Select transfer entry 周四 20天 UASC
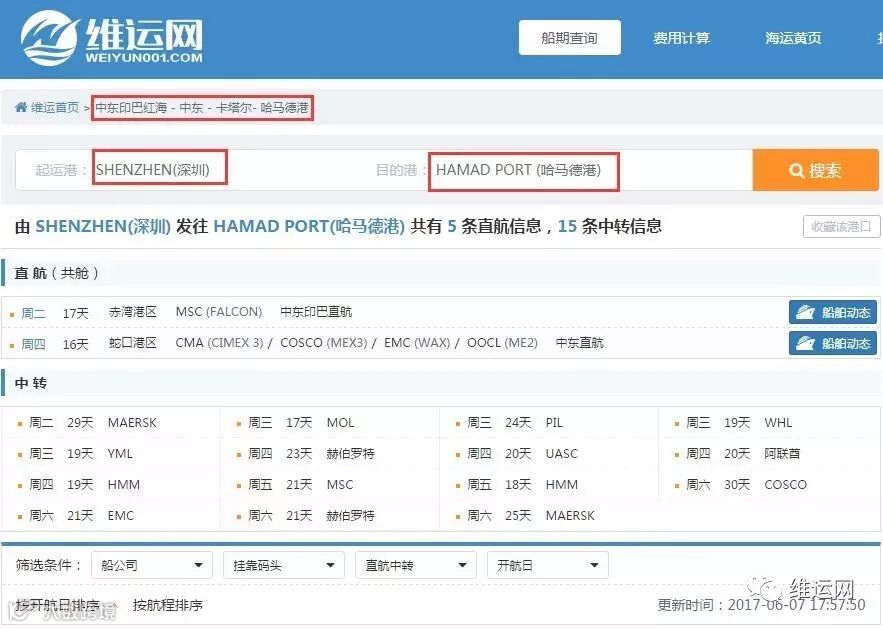883x628 pixels. tap(522, 453)
